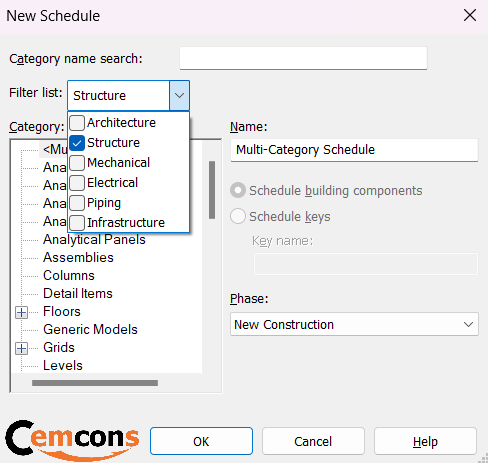This screenshot has height=463, width=488.
Task: Uncheck the Structure filter checkbox
Action: [x=77, y=143]
